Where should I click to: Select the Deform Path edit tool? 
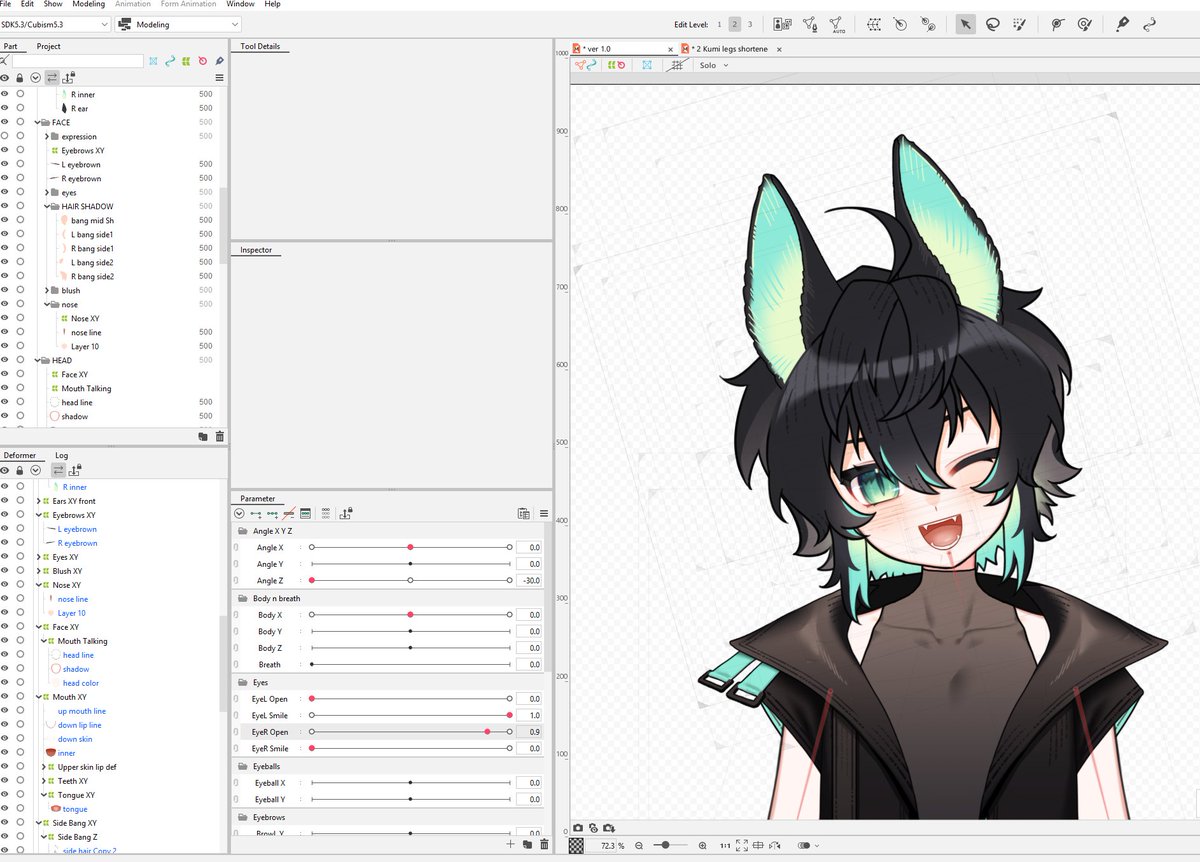click(x=1057, y=24)
